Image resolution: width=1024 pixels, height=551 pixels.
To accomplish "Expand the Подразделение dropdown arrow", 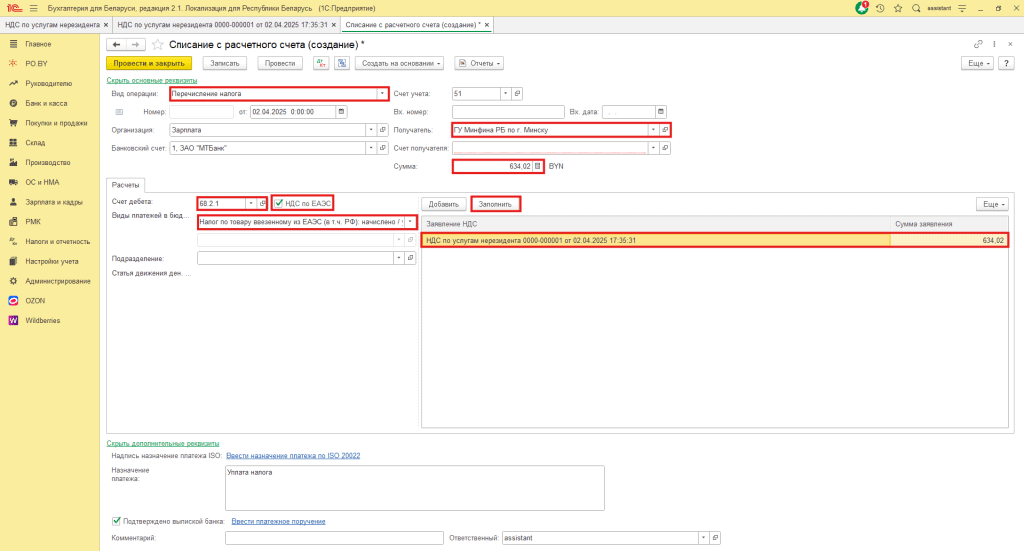I will tap(398, 259).
